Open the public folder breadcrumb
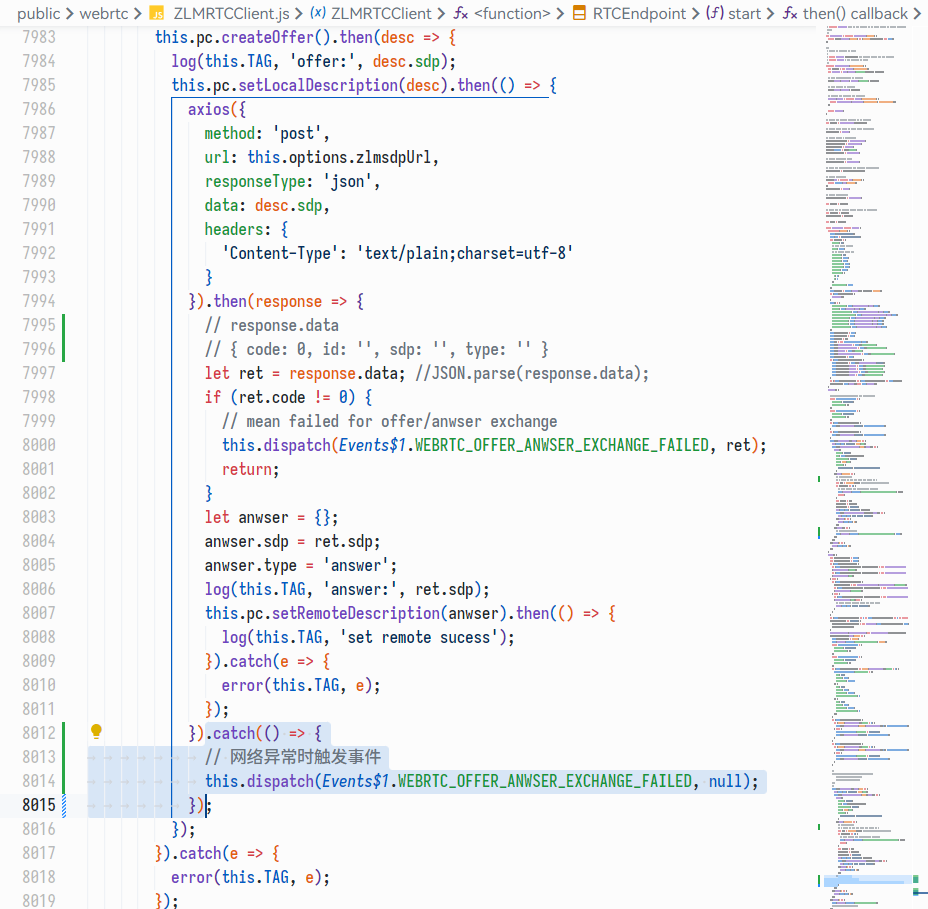Viewport: 928px width, 909px height. 38,13
